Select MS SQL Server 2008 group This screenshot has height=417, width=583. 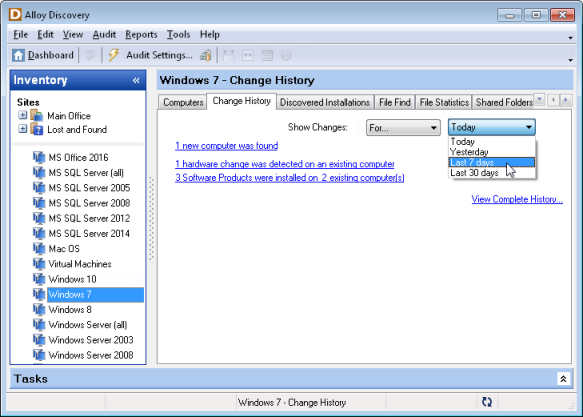click(89, 203)
